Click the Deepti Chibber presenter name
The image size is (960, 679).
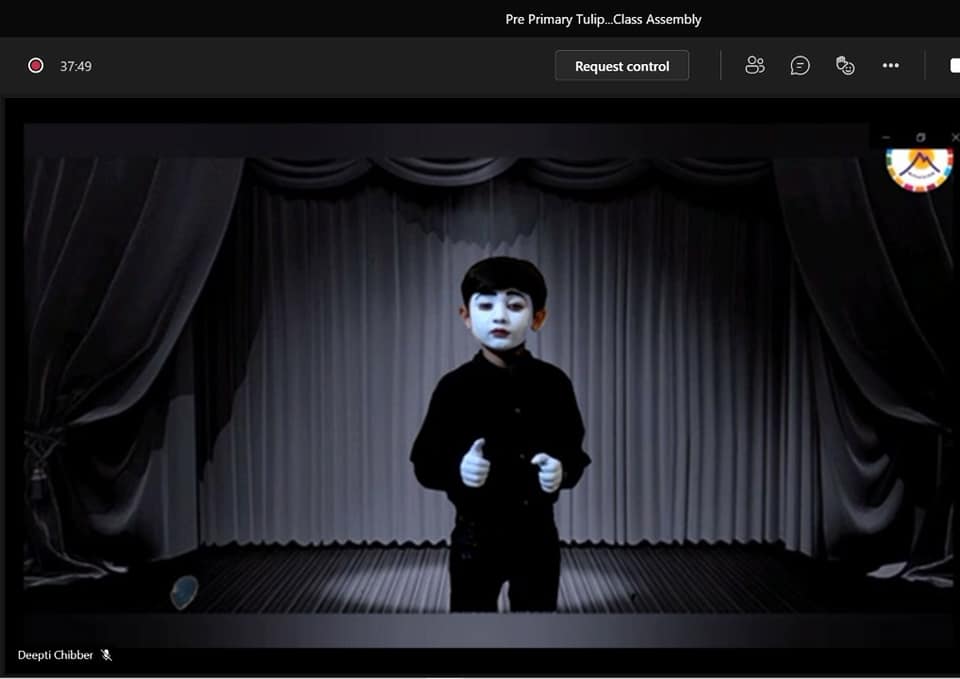pos(55,655)
